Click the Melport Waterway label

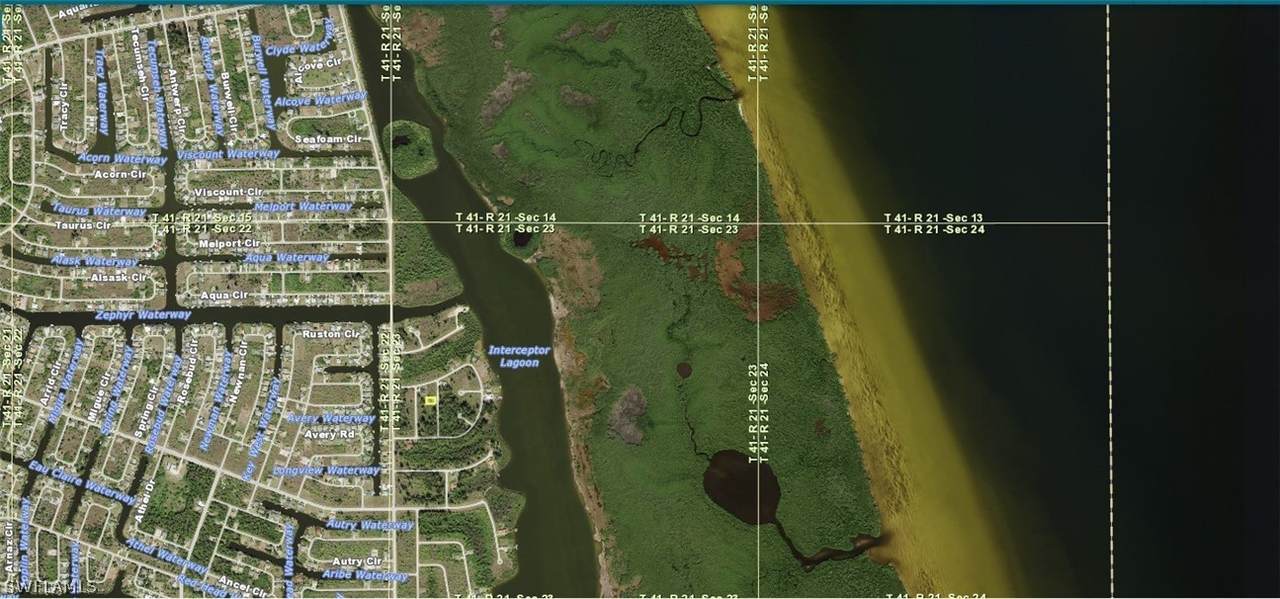(304, 207)
